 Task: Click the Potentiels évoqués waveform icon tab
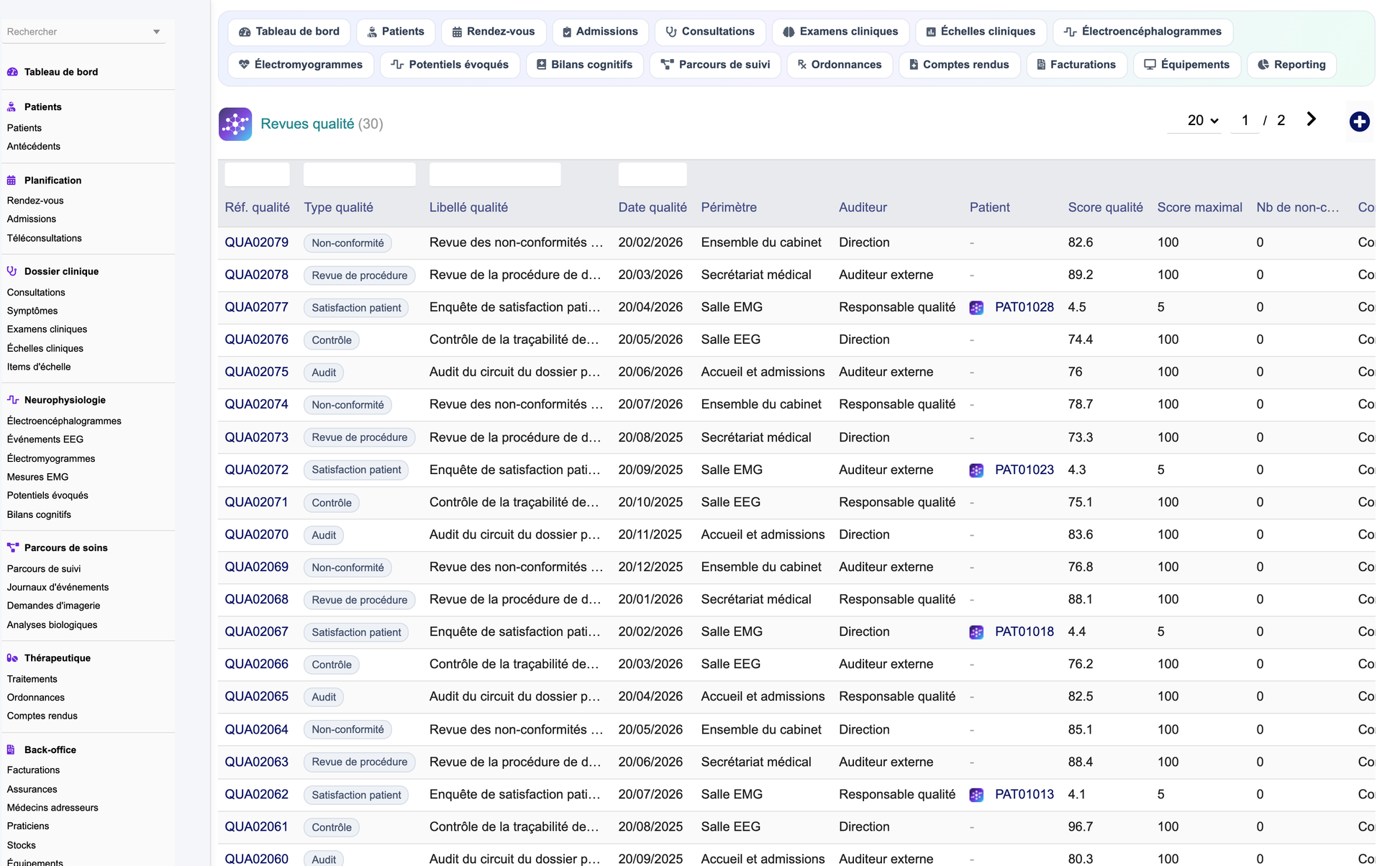pos(397,65)
